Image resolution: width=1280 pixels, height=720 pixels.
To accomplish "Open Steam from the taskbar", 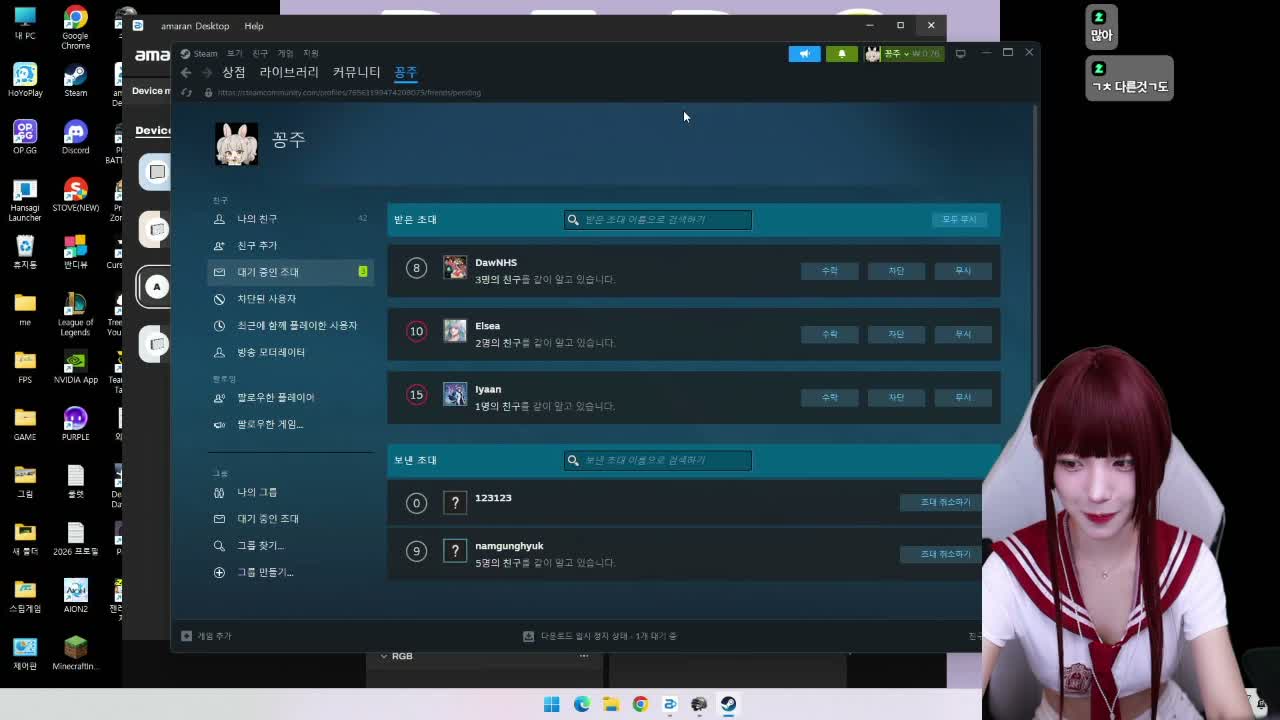I will click(x=728, y=704).
